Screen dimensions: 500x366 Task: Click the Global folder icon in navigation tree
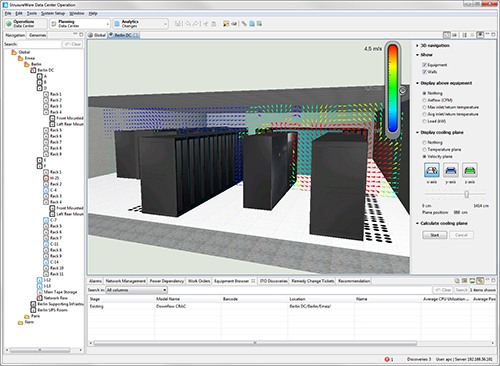(x=14, y=52)
